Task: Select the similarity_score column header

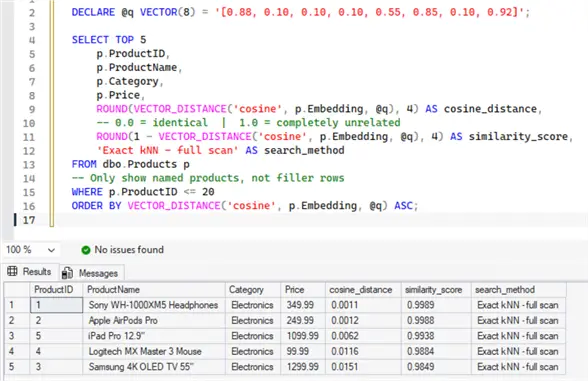Action: pyautogui.click(x=436, y=290)
